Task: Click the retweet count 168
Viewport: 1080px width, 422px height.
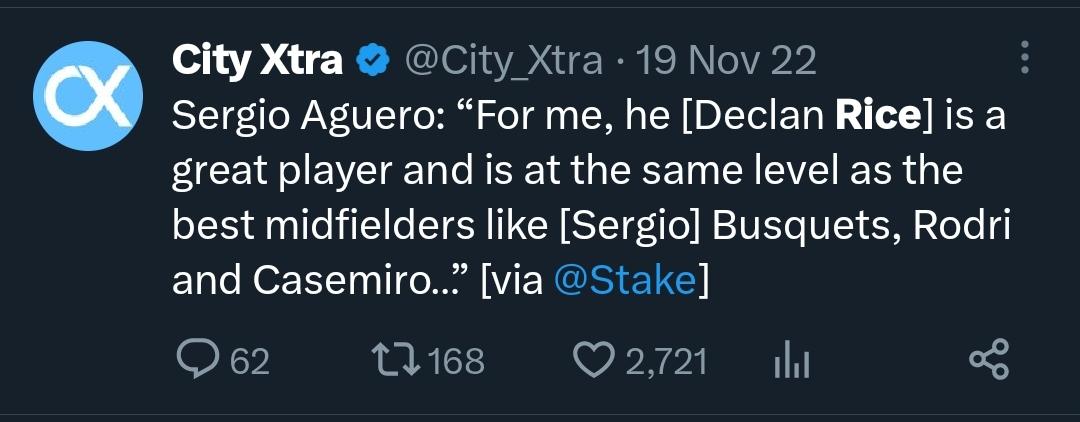Action: click(456, 362)
